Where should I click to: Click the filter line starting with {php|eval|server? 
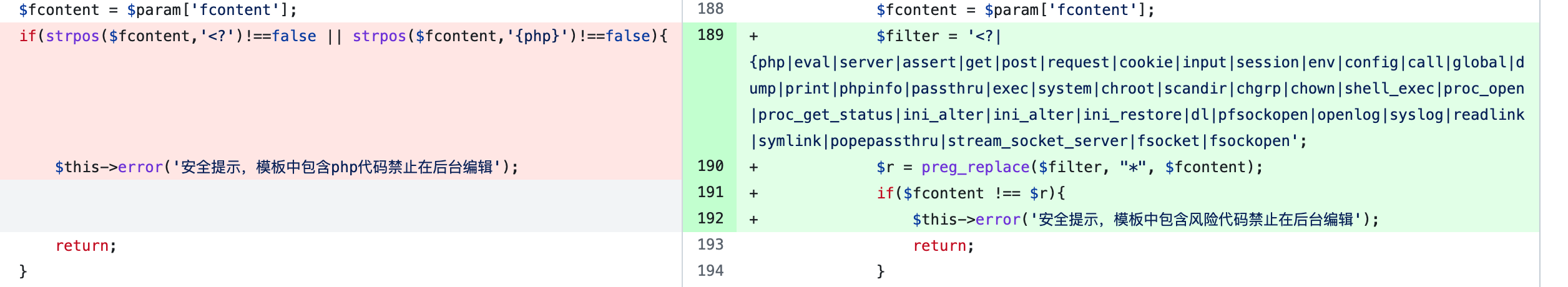pyautogui.click(x=1137, y=62)
